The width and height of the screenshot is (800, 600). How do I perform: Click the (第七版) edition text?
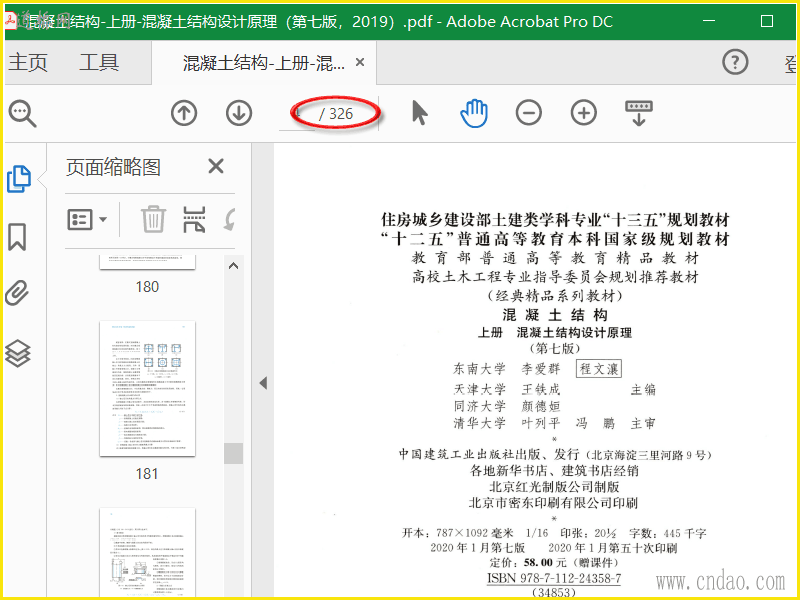555,349
